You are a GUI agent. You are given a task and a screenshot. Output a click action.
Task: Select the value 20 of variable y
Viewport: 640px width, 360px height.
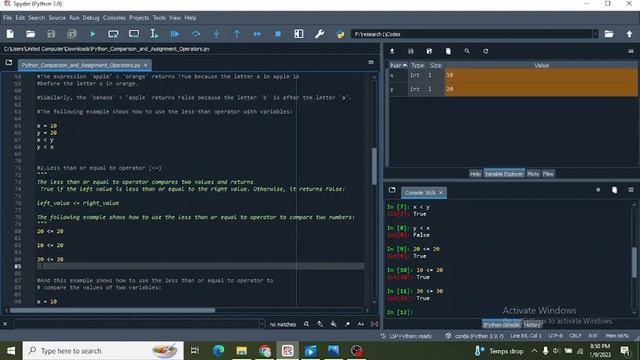click(540, 89)
